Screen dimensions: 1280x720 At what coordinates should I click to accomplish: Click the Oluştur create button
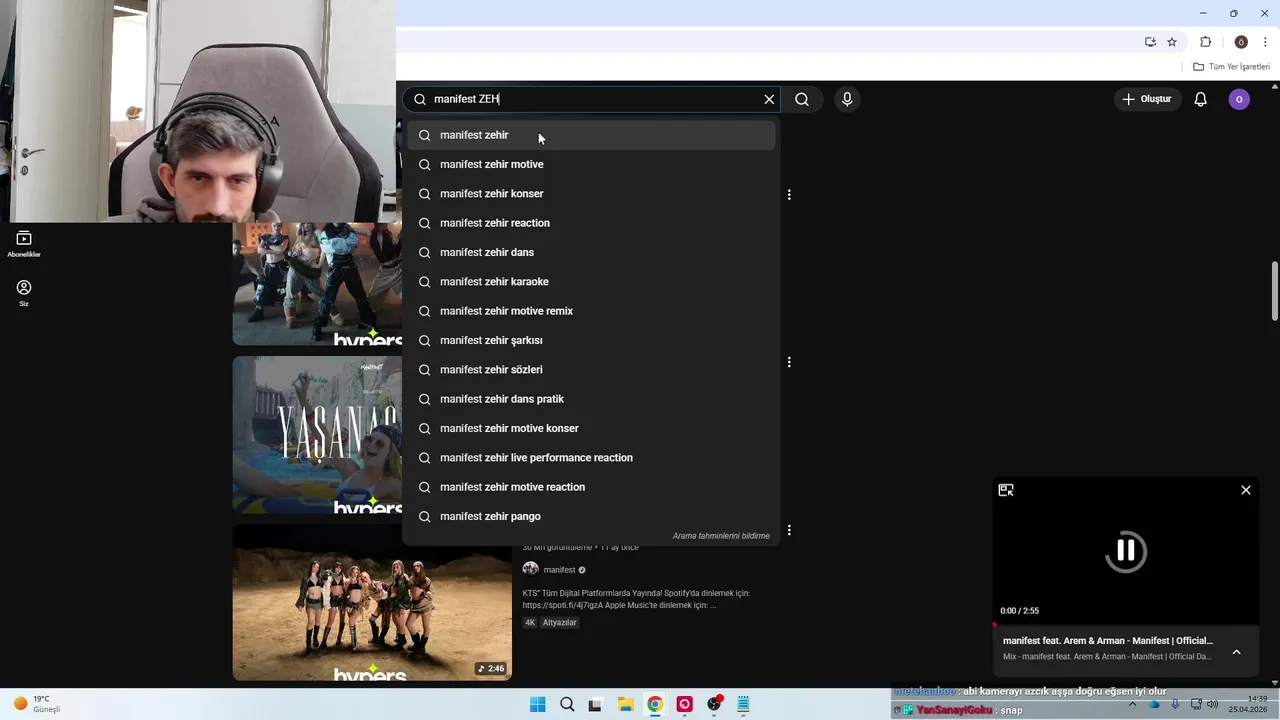tap(1146, 99)
